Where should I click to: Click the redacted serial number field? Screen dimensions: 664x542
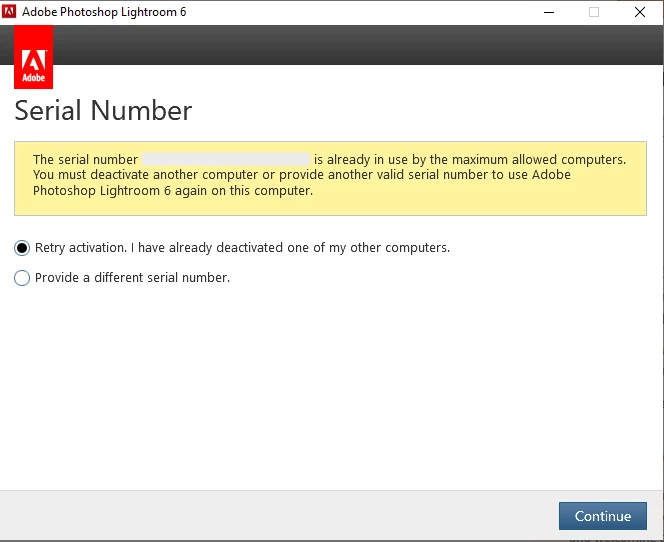[226, 159]
